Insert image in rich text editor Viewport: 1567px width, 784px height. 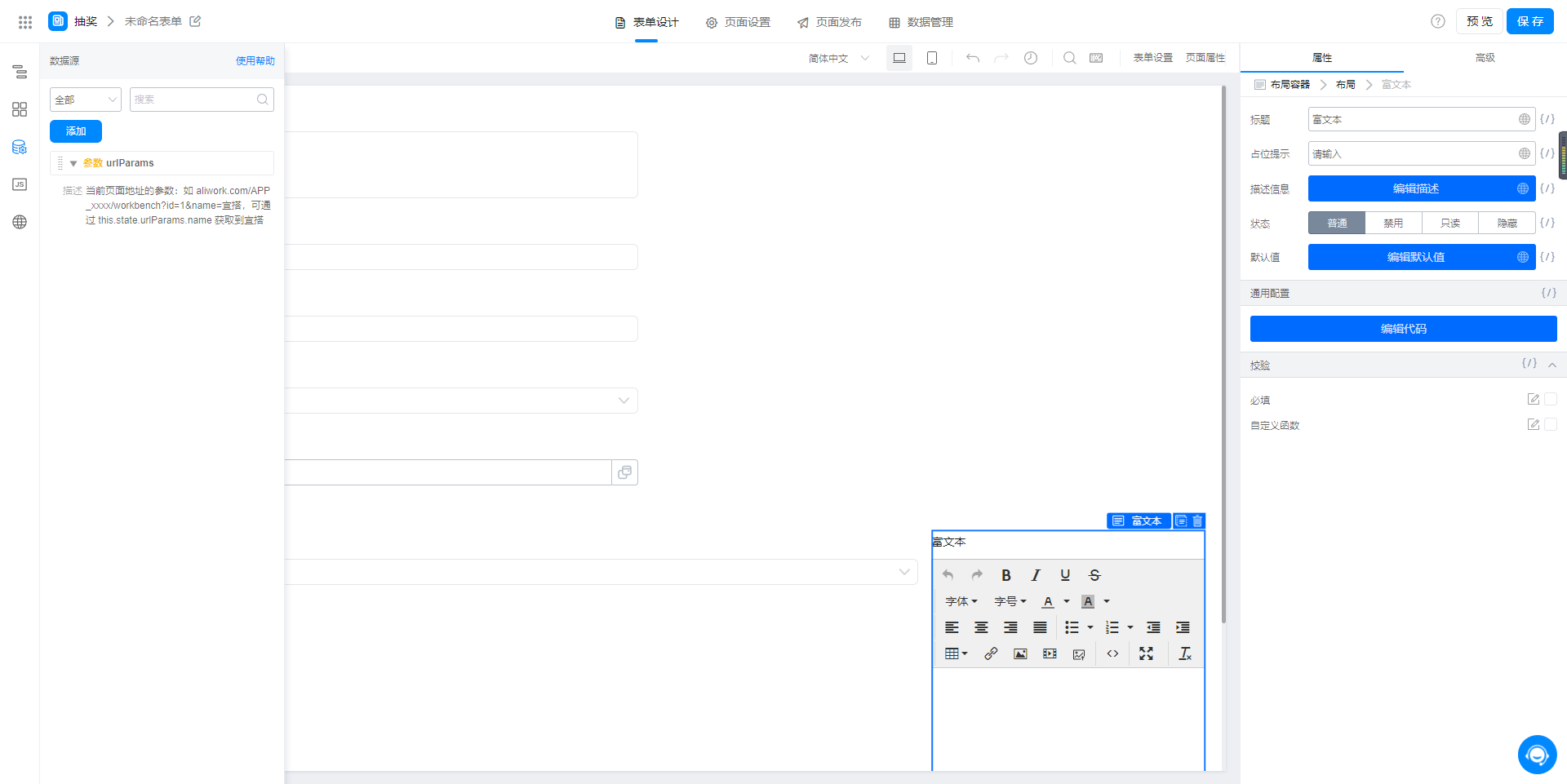coord(1020,653)
